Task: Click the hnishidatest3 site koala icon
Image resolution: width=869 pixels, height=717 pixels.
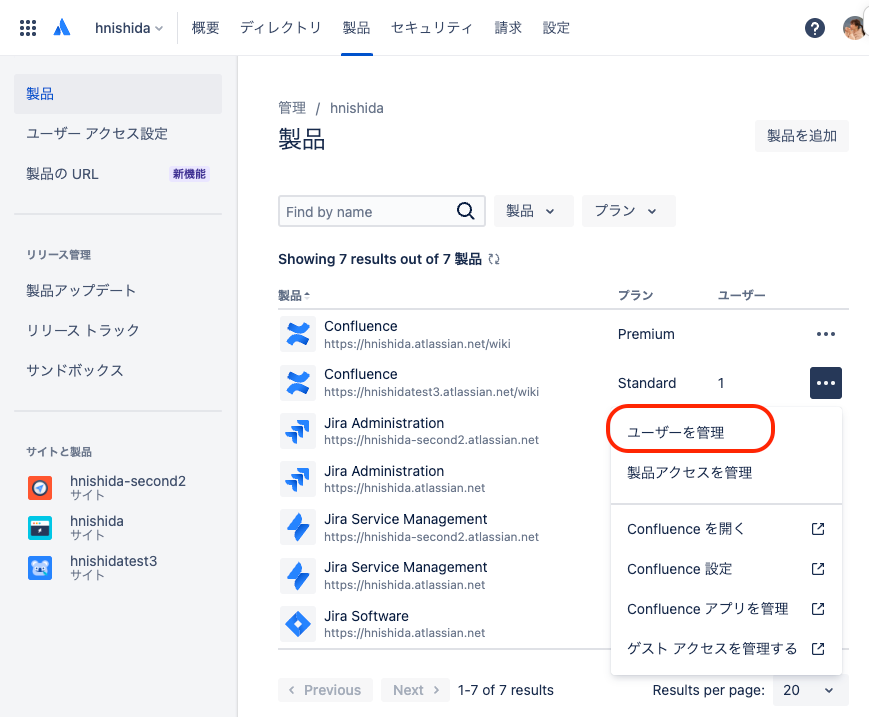Action: pos(40,568)
